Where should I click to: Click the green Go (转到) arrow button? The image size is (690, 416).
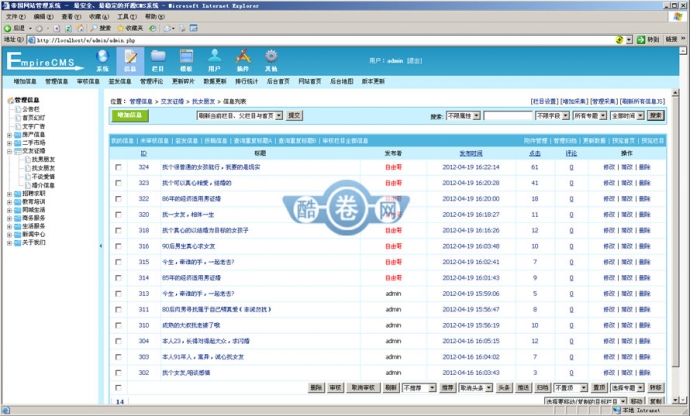click(x=641, y=40)
